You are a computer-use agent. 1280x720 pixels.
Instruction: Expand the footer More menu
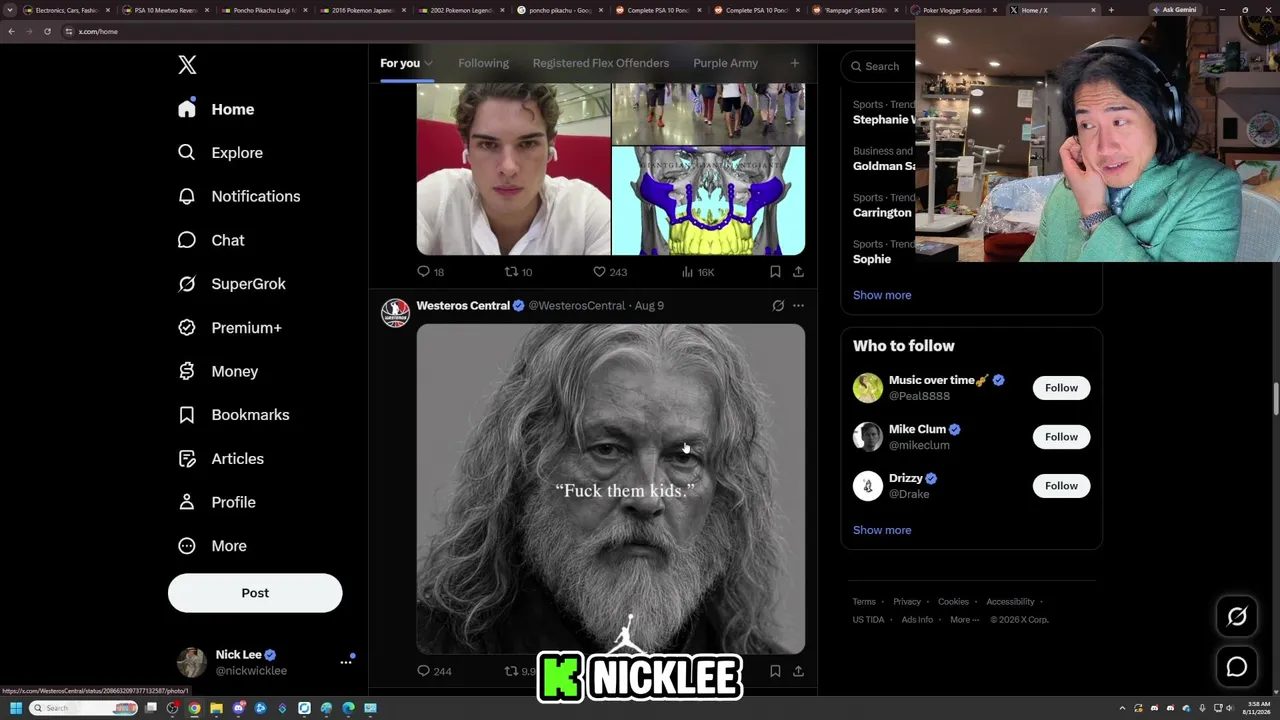[965, 620]
